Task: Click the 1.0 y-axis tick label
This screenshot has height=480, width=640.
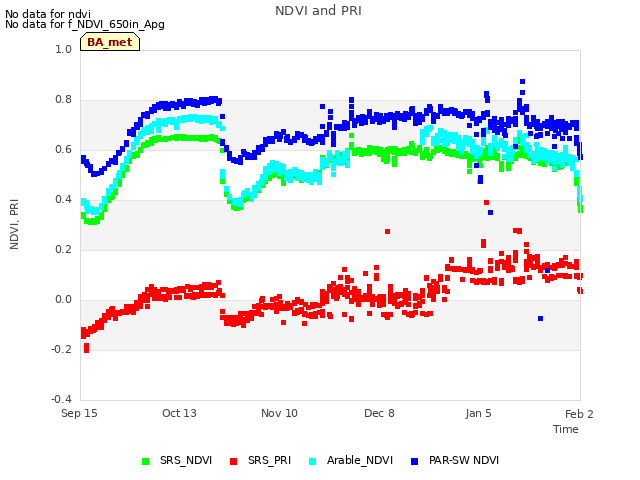Action: point(63,49)
